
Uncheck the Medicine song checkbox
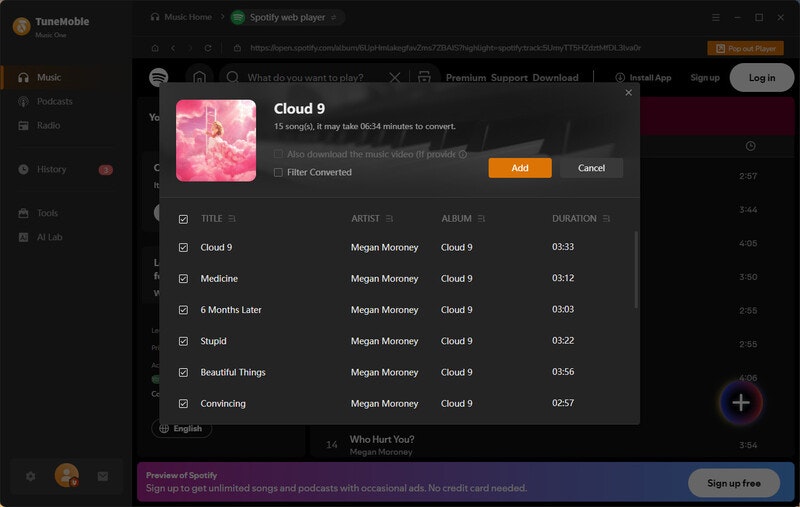(183, 278)
